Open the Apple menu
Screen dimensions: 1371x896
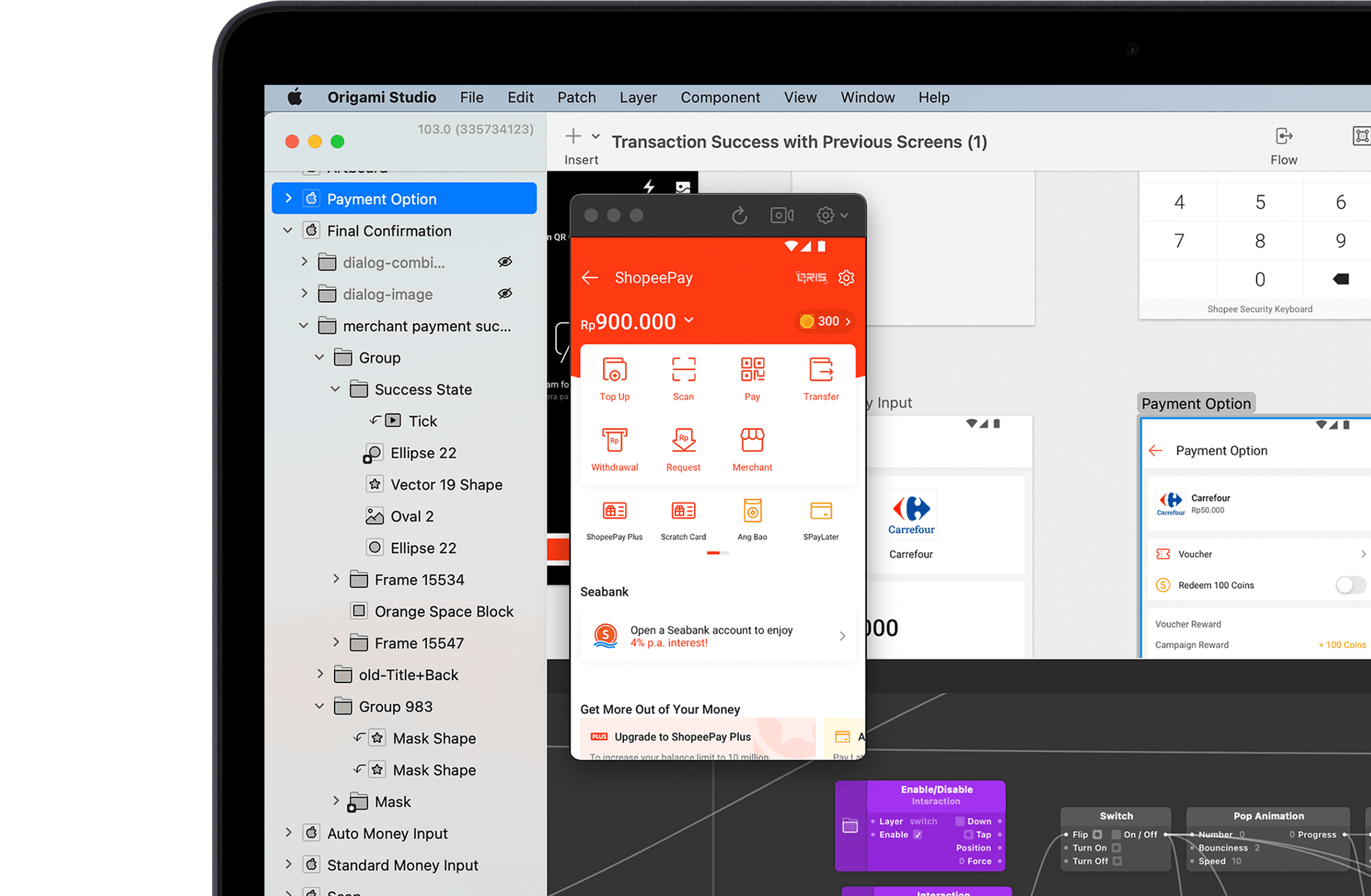click(295, 98)
